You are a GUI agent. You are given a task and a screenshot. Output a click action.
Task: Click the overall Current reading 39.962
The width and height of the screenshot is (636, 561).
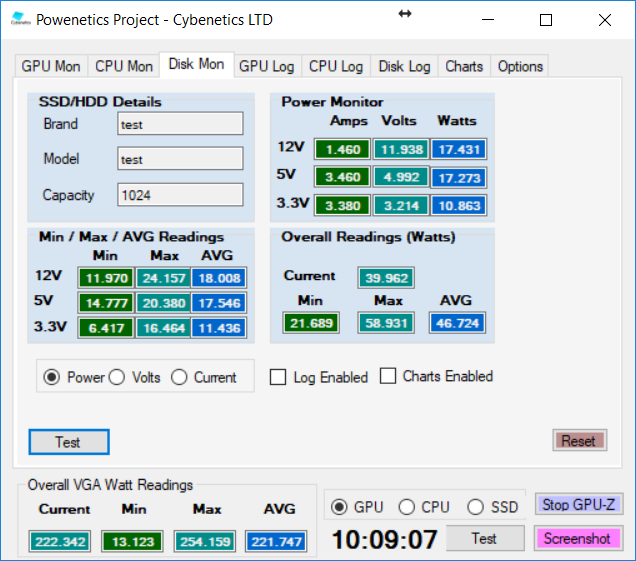386,277
